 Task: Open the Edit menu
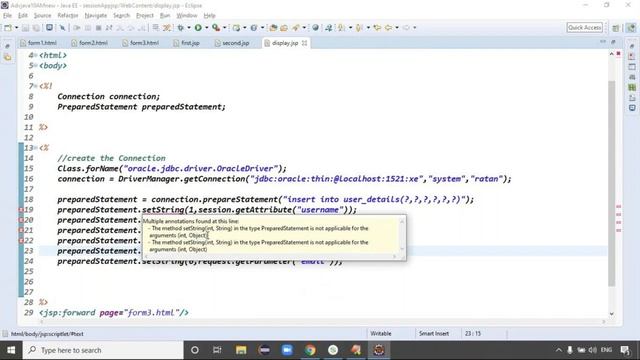click(23, 16)
